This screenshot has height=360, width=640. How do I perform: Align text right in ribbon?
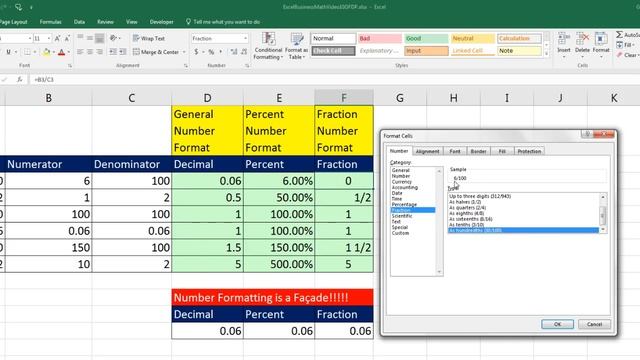coord(99,52)
